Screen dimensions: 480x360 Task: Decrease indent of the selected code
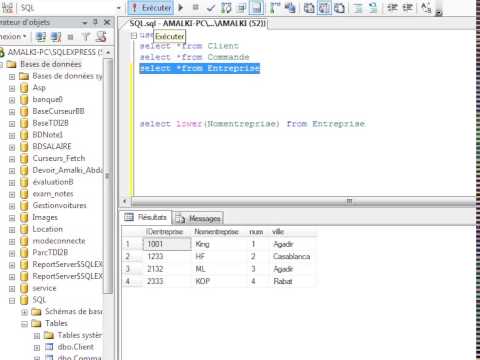393,7
